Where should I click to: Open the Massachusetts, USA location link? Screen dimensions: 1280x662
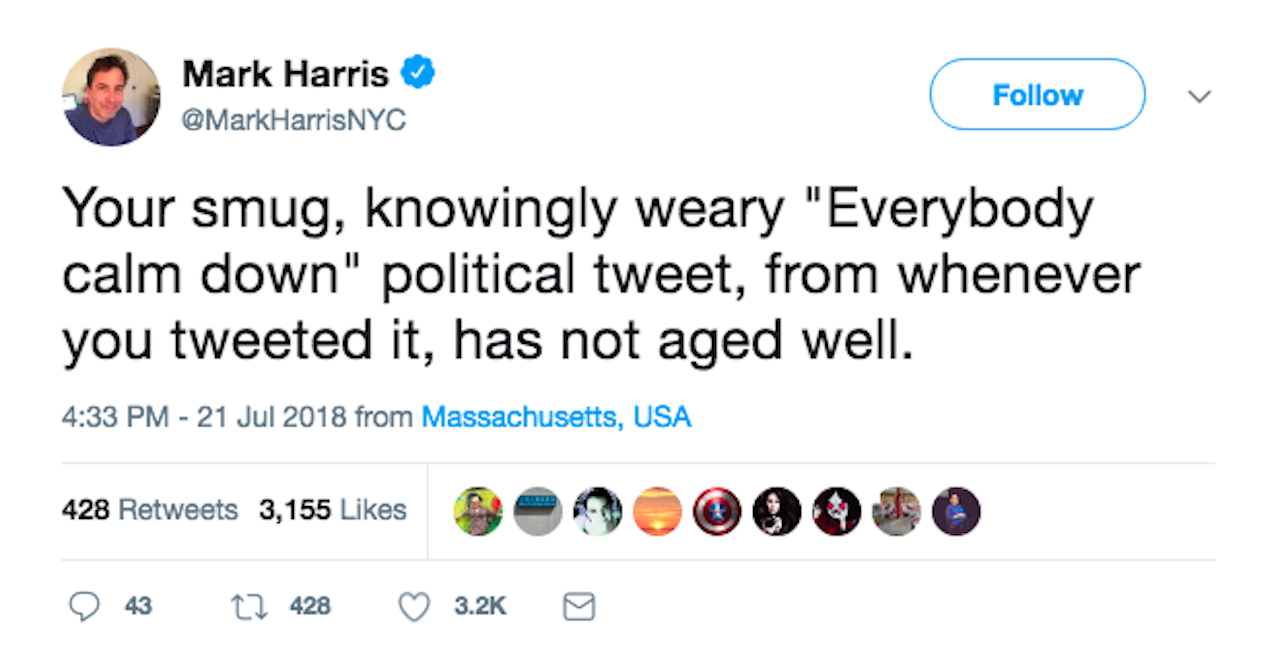[557, 416]
